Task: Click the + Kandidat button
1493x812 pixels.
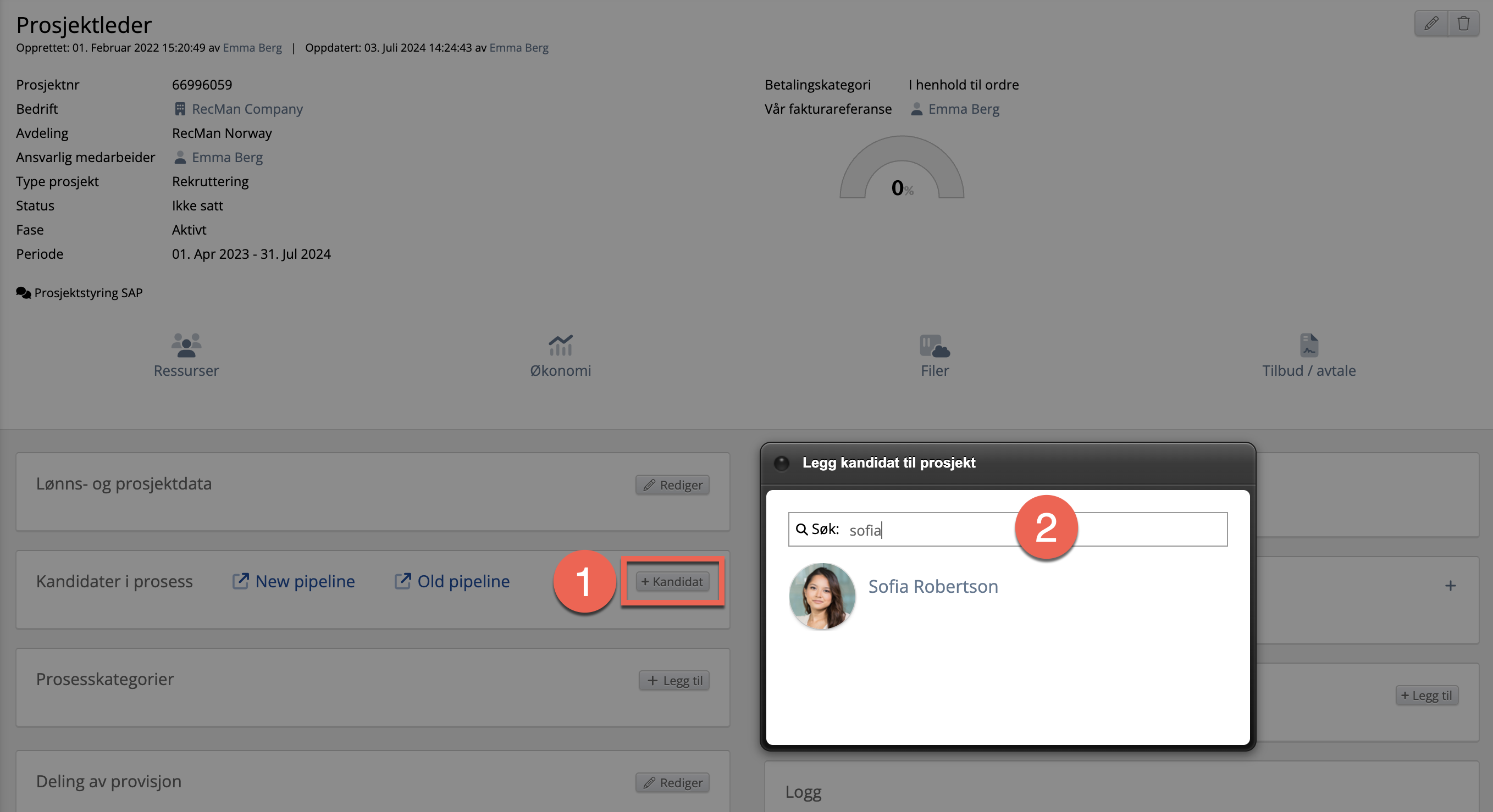Action: coord(672,581)
